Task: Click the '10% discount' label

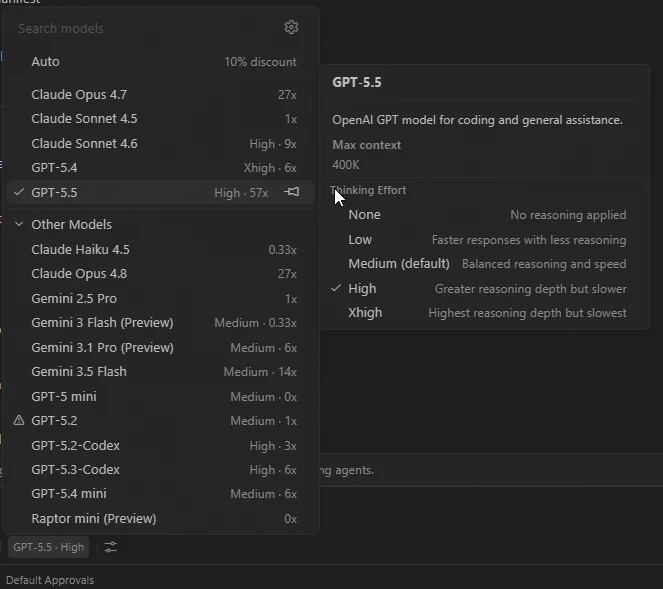Action: click(260, 62)
